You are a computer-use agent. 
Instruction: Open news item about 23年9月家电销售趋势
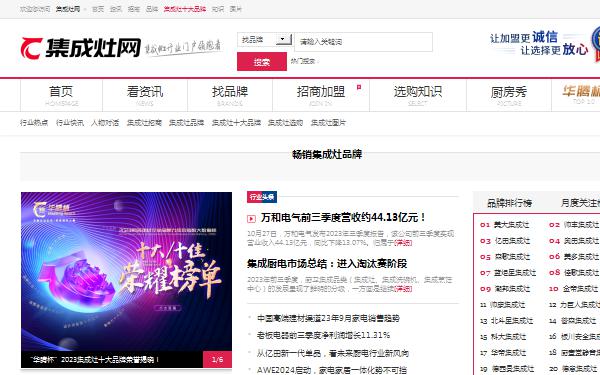(x=328, y=318)
